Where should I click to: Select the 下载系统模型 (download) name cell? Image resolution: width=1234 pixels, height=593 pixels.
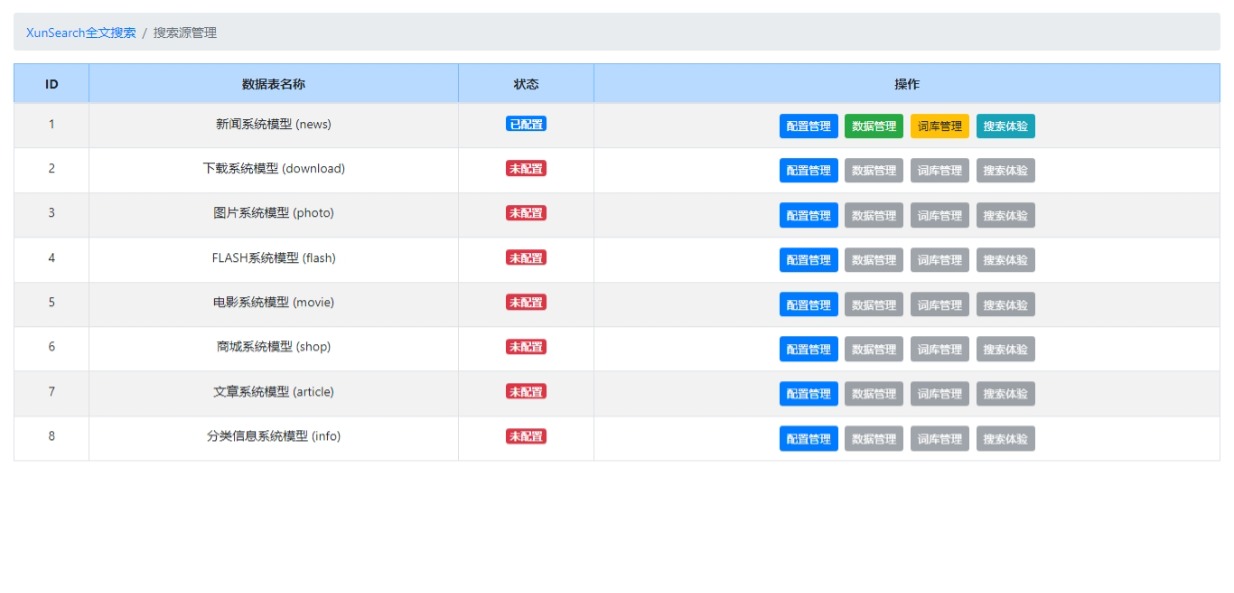273,169
